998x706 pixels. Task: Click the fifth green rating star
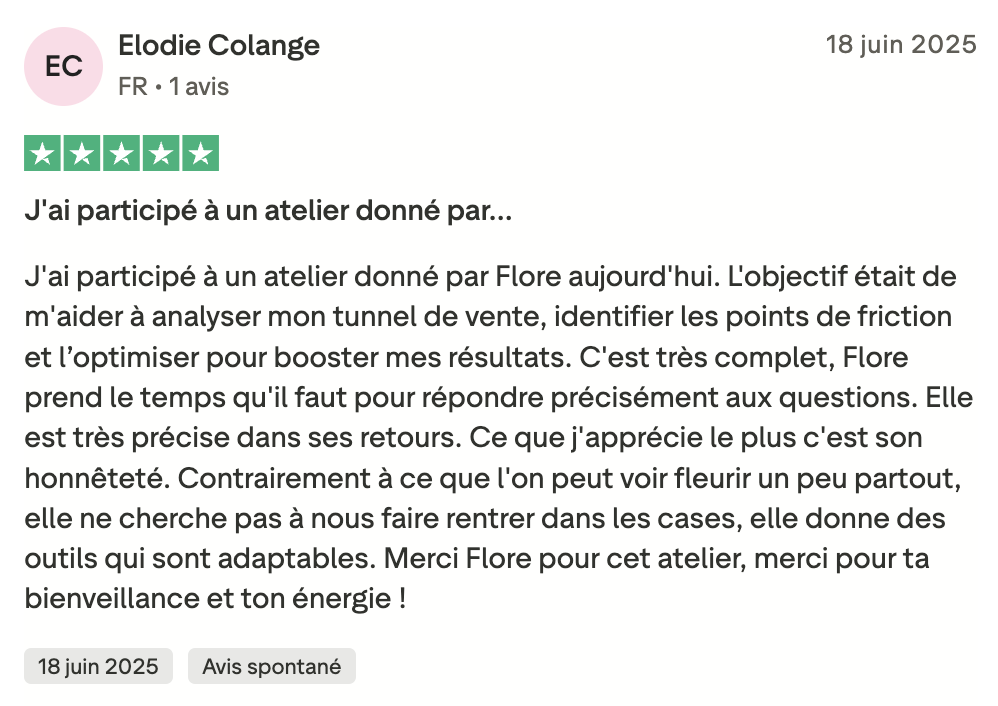(x=199, y=153)
